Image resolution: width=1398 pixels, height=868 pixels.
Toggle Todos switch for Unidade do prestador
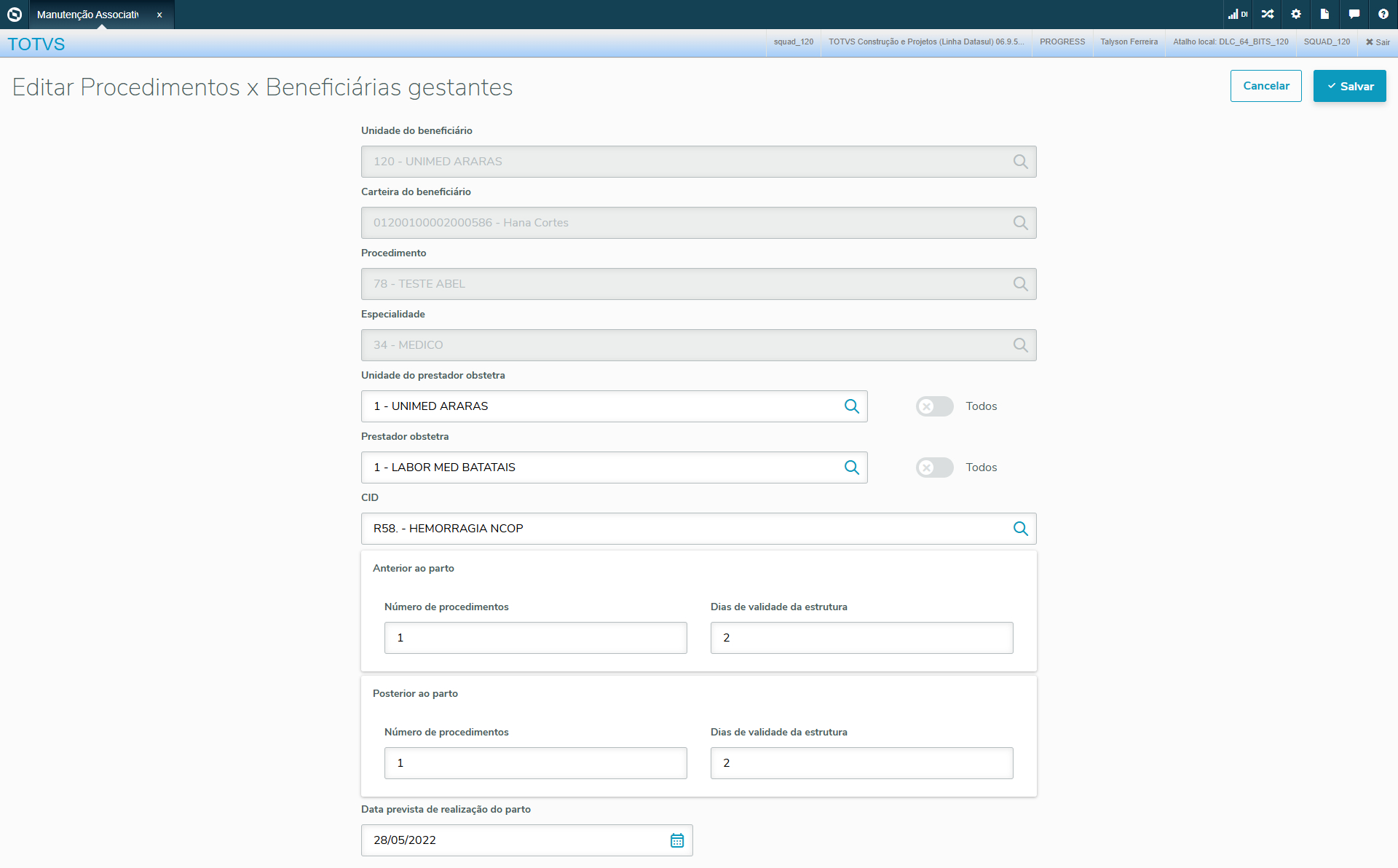pyautogui.click(x=934, y=406)
